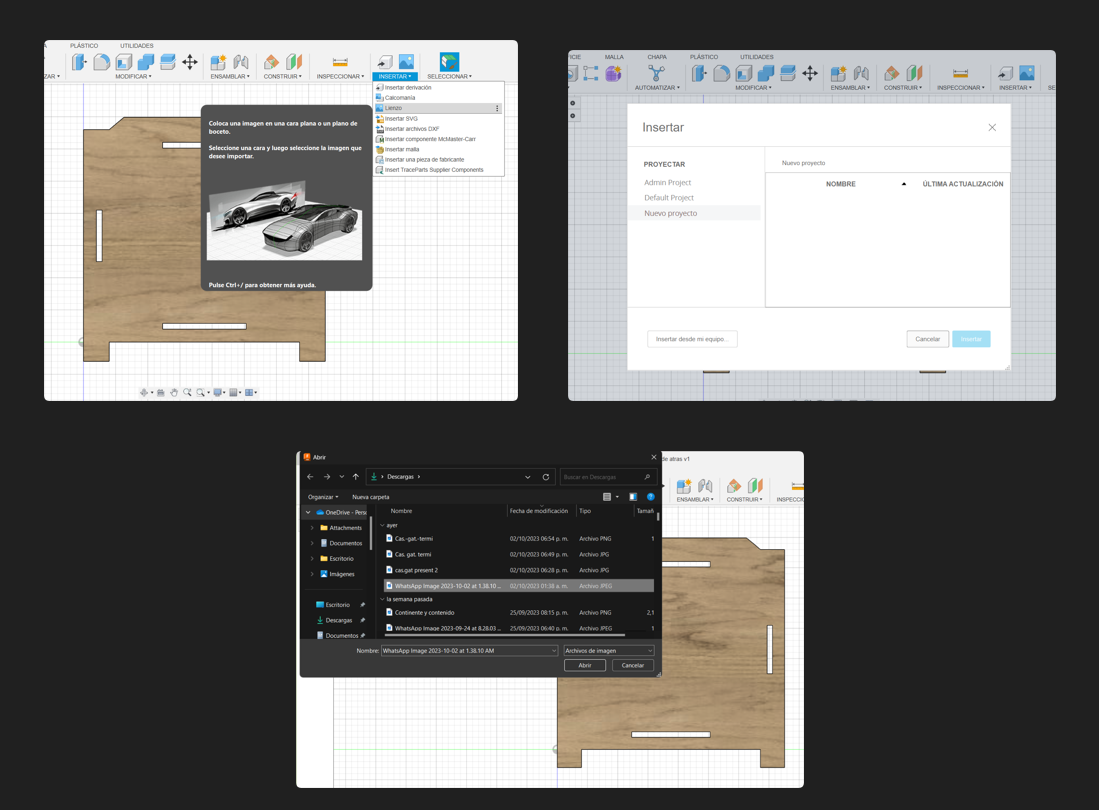Click the Buscar en Descargas search field

click(x=607, y=476)
